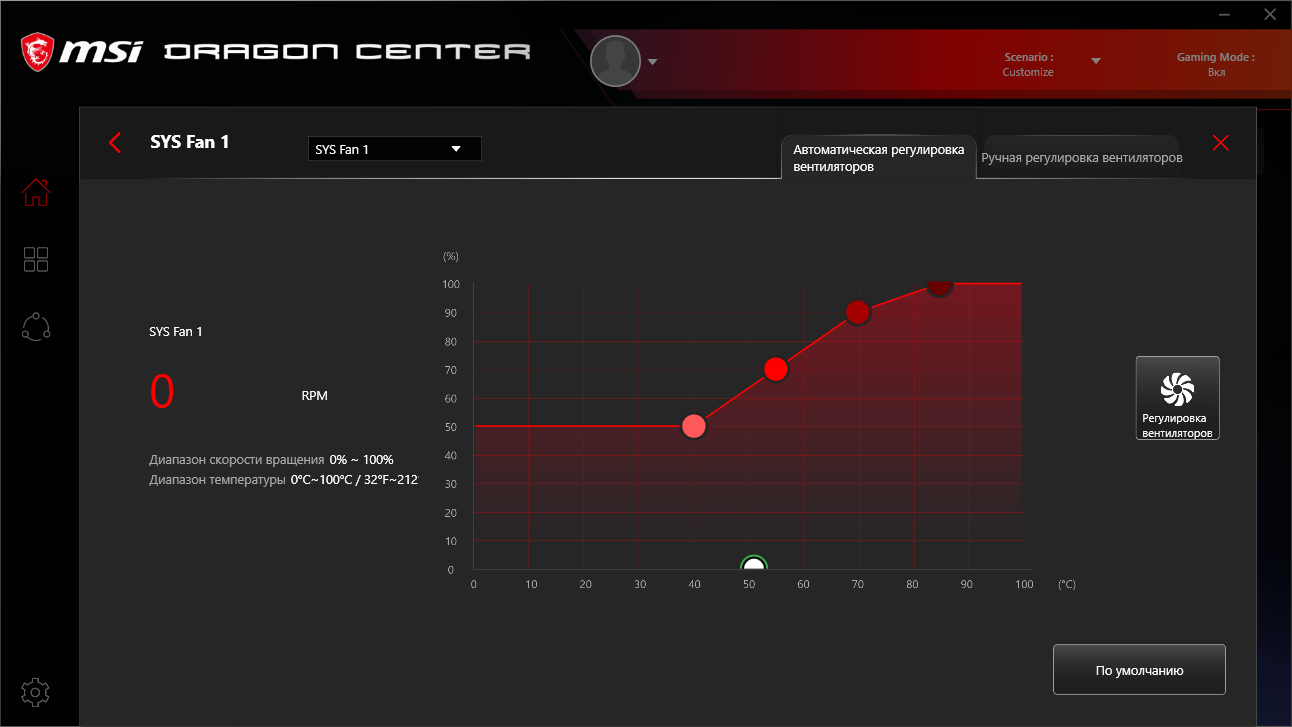Open the Home sidebar icon
Screen dimensions: 1292x727
[x=36, y=192]
